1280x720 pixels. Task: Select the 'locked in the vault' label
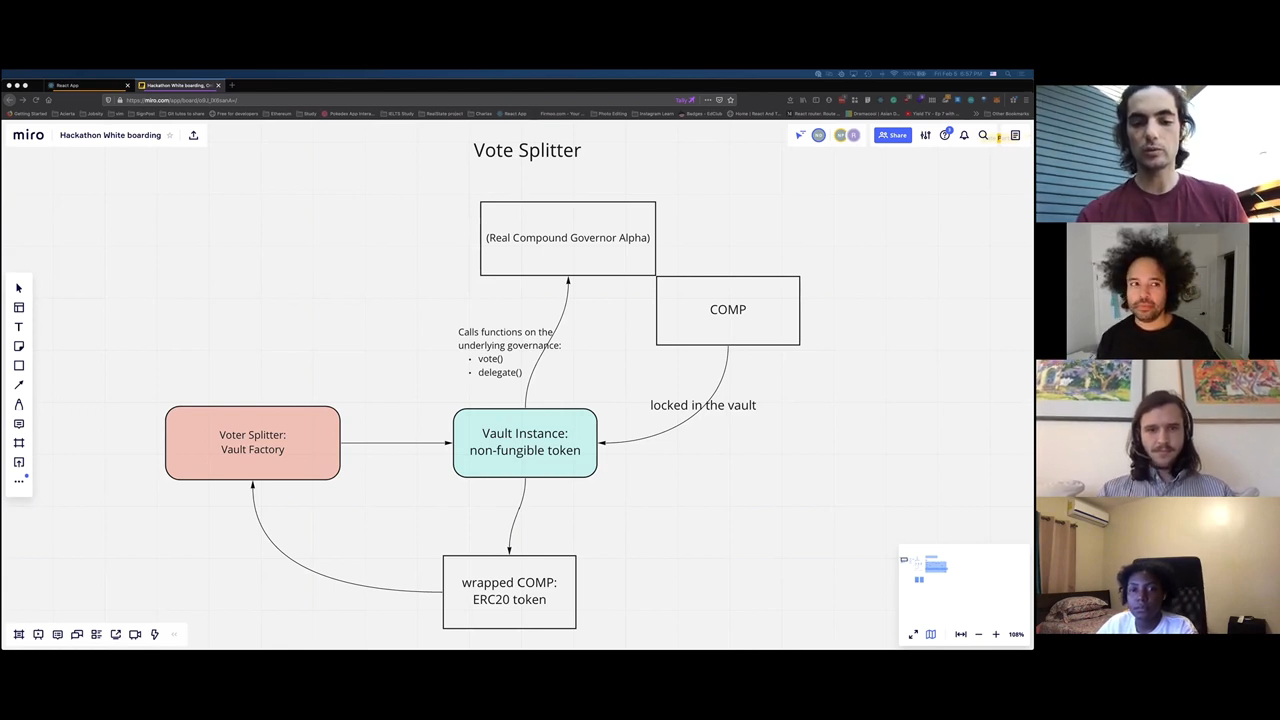click(x=703, y=405)
